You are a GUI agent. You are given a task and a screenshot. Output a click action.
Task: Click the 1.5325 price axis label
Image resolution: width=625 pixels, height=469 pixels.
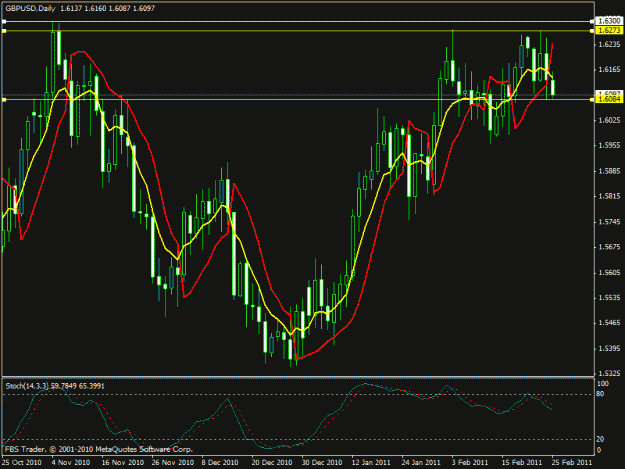click(609, 373)
